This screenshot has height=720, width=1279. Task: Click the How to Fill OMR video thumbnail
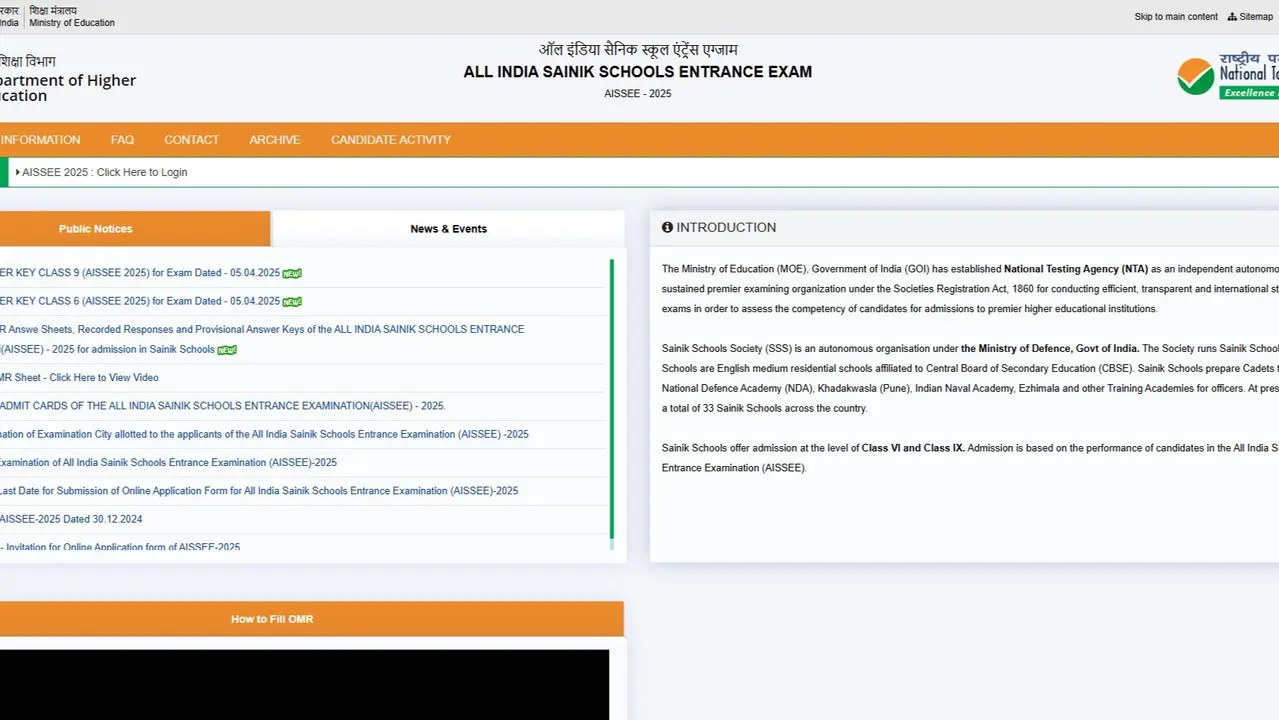[x=305, y=685]
